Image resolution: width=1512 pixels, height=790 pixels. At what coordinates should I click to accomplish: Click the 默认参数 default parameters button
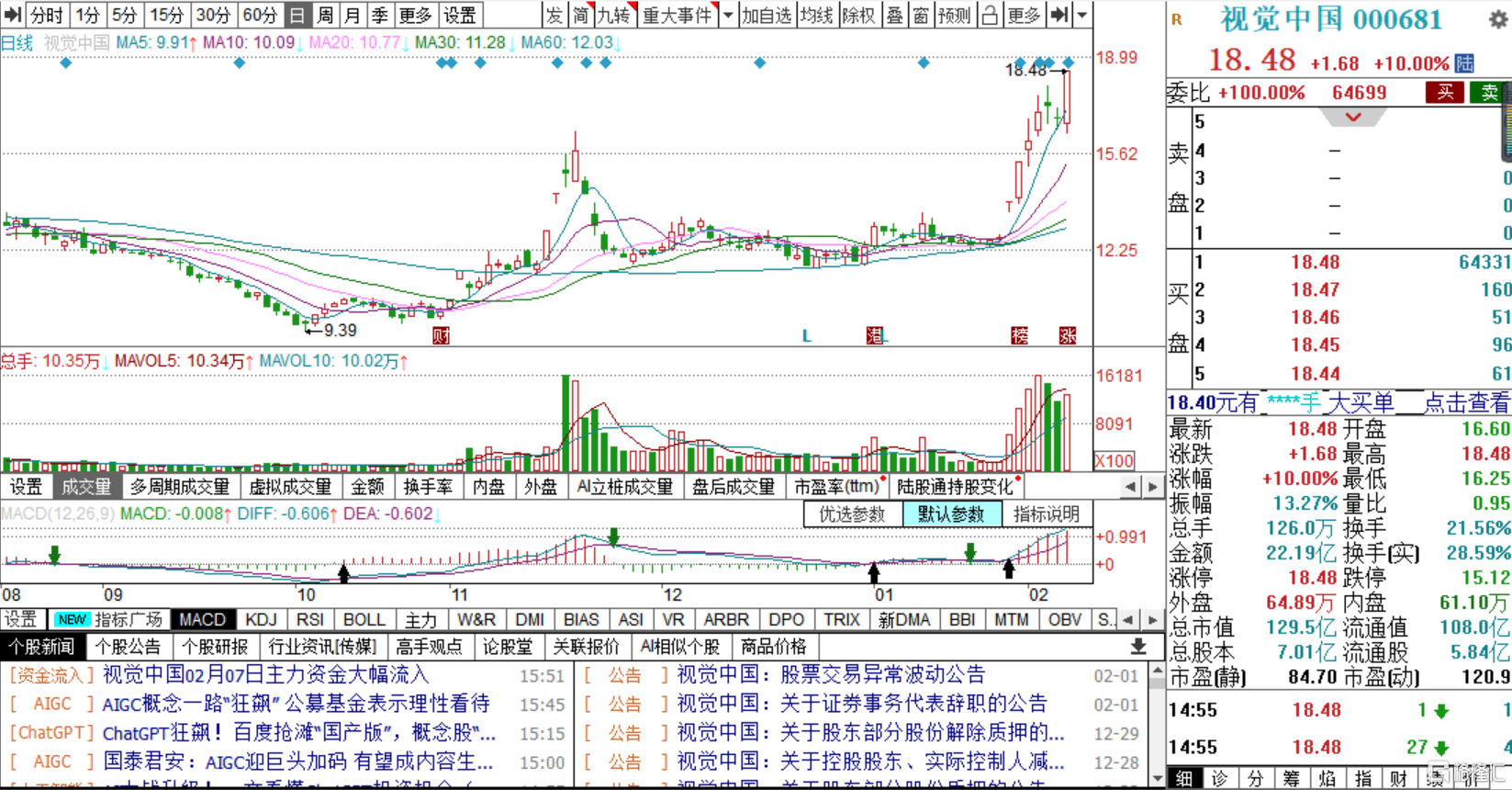(951, 514)
